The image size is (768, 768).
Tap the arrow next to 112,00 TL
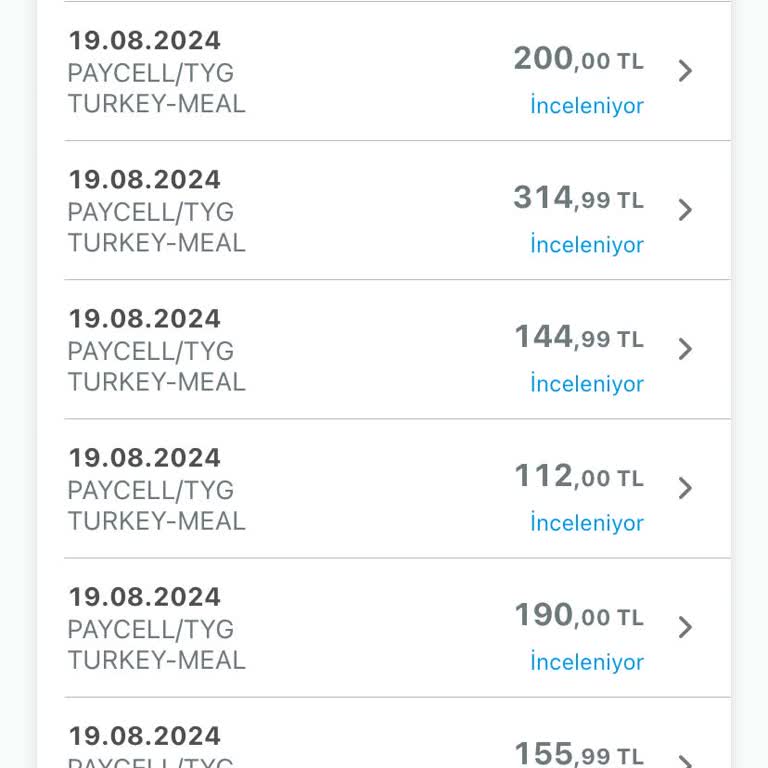point(685,488)
